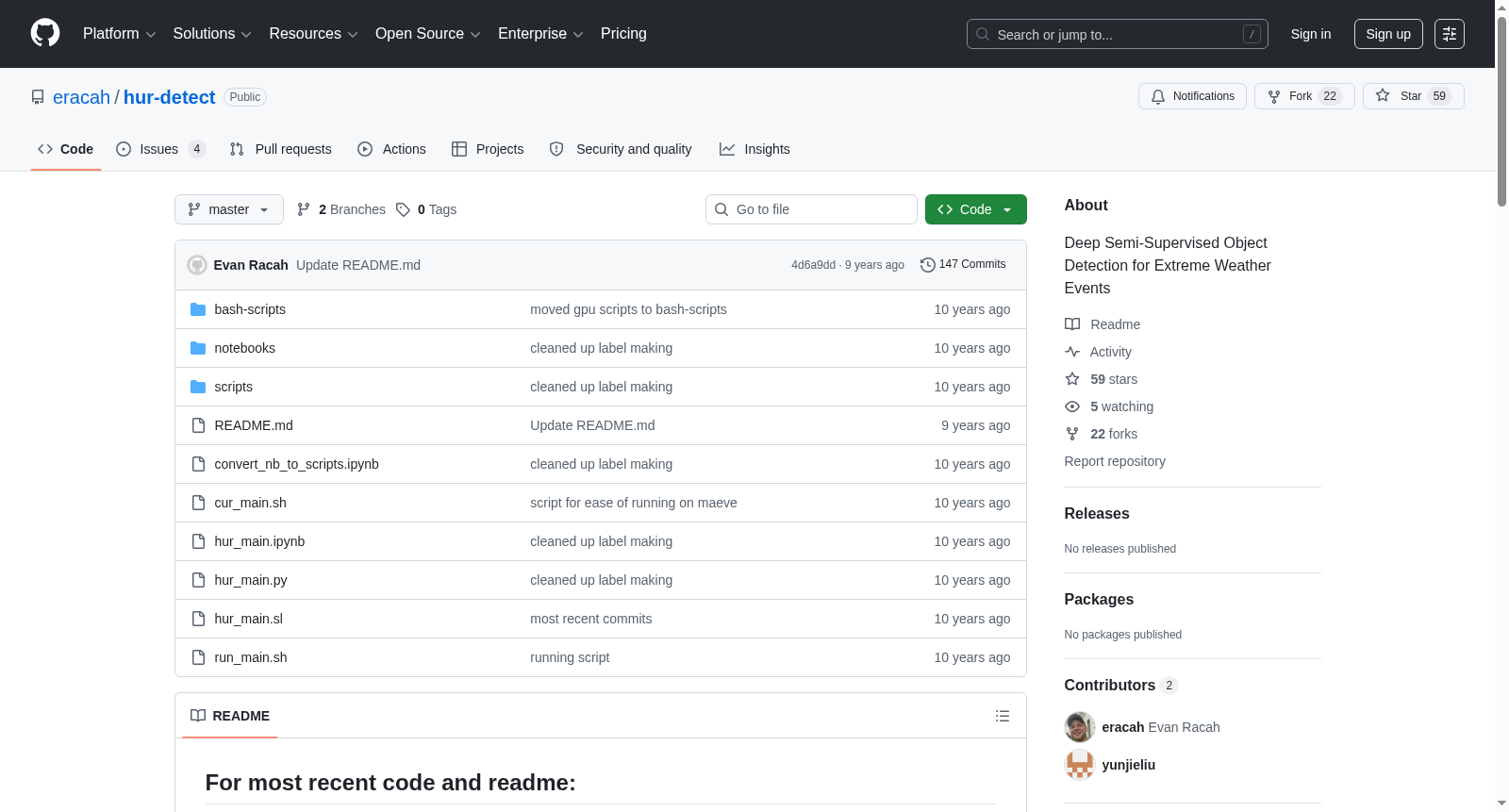Open the 'running script' commit message
Viewport: 1509px width, 812px height.
570,657
